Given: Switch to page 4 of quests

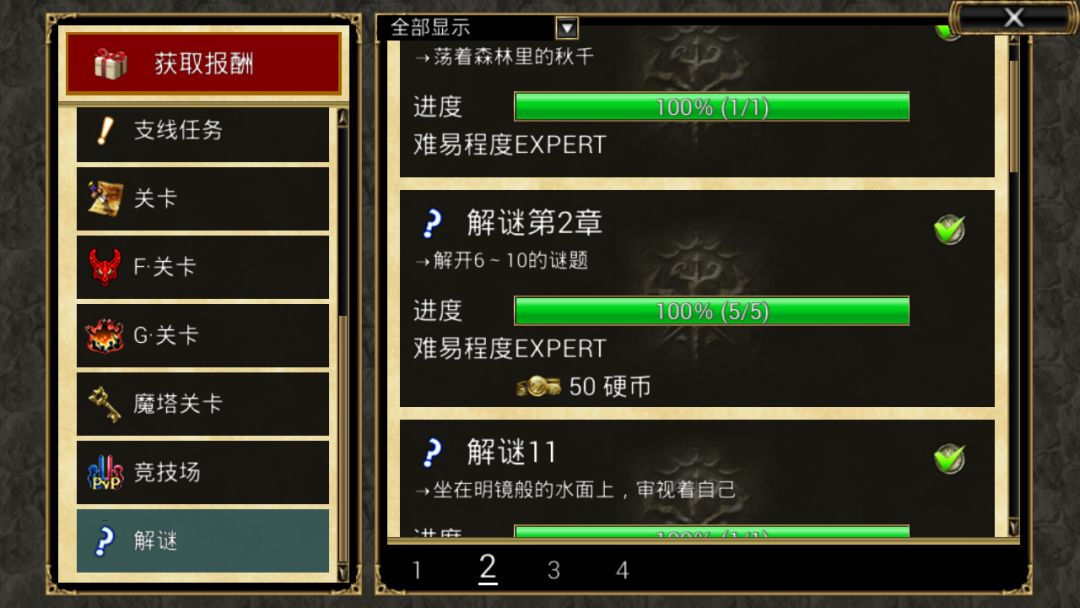Looking at the screenshot, I should pyautogui.click(x=622, y=570).
